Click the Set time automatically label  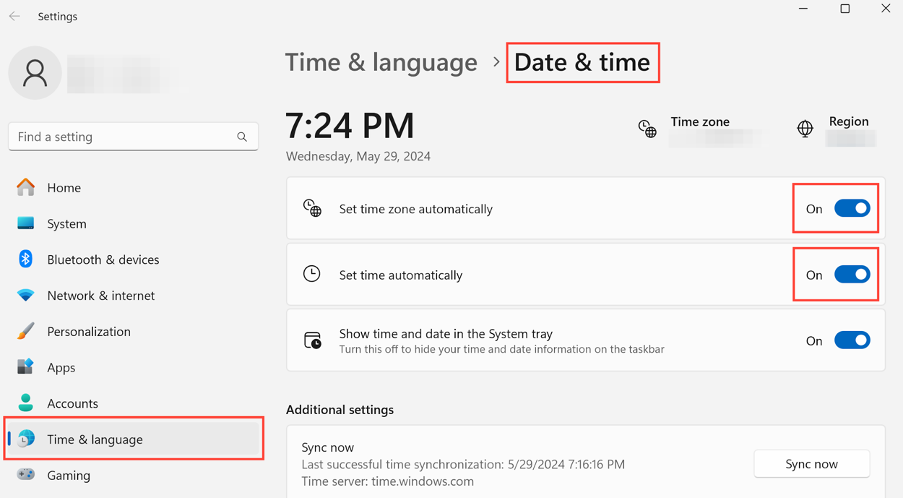[401, 275]
